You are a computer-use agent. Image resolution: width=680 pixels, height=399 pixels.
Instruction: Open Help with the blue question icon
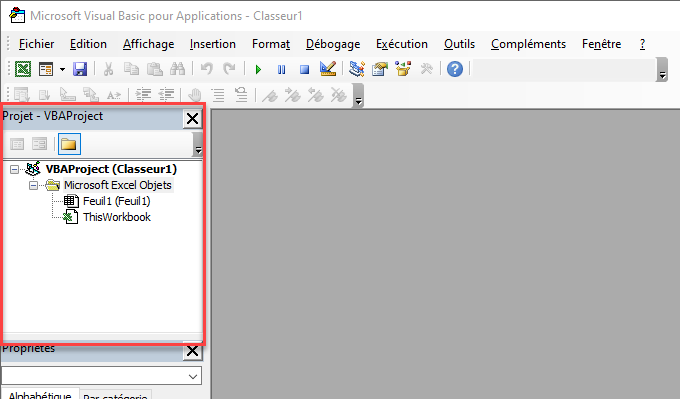(x=455, y=69)
